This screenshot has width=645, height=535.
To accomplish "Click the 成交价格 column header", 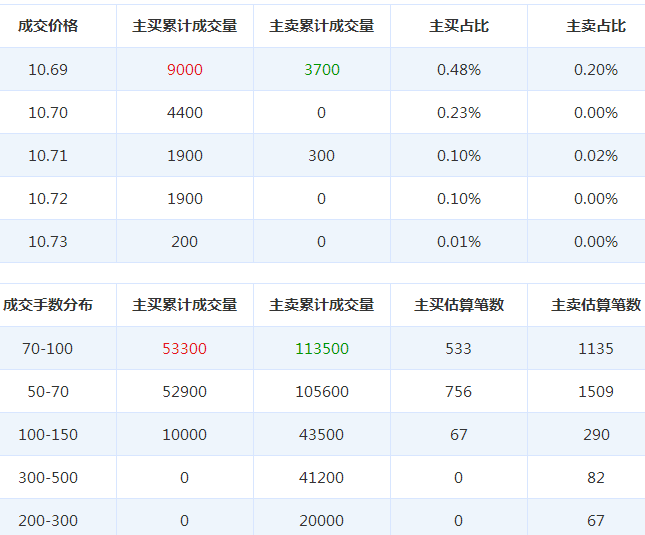I will click(48, 26).
